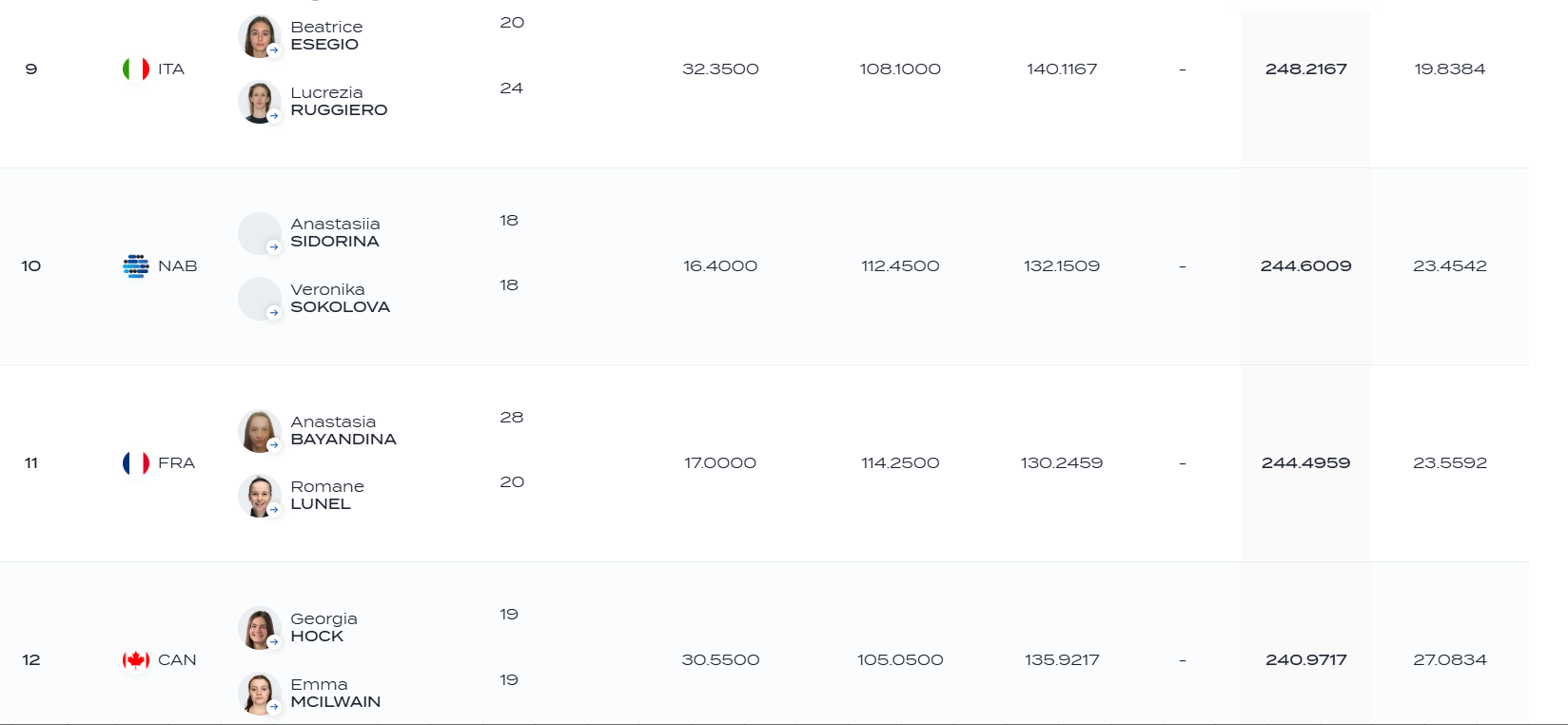The height and width of the screenshot is (725, 1568).
Task: Click the NAB neutral athletes flag icon
Action: point(136,265)
